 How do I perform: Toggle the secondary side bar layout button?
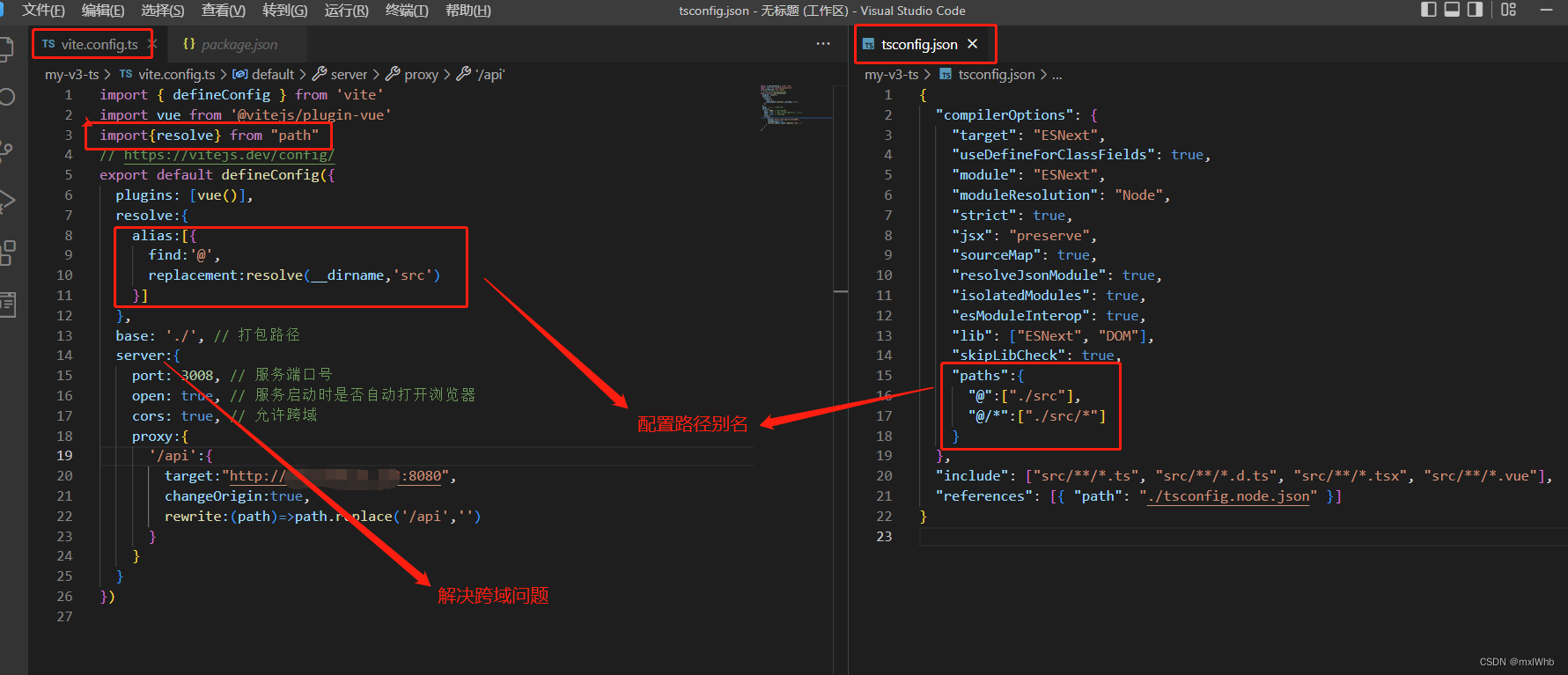1475,10
